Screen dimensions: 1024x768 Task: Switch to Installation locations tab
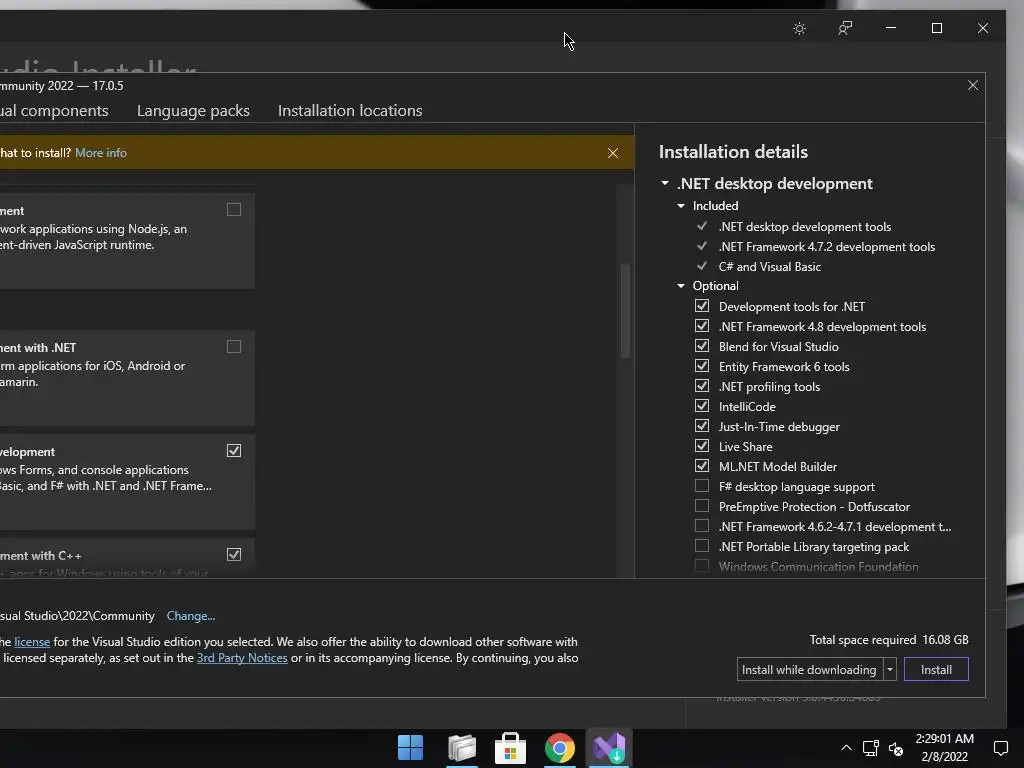[350, 111]
